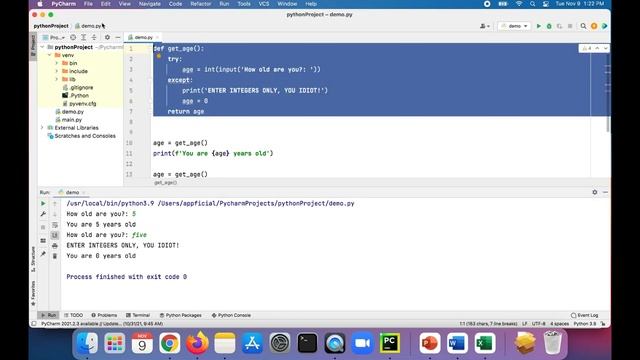Select .gitignore file in project tree

point(78,87)
